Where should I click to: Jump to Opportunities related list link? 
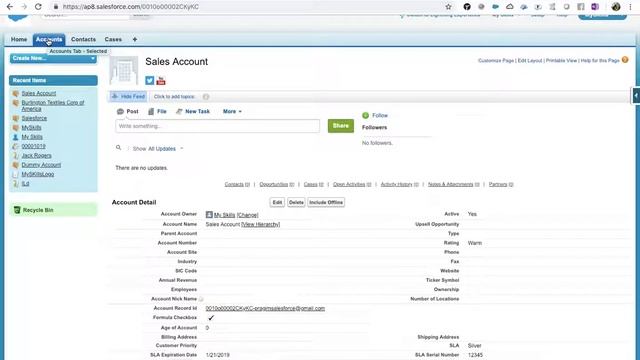pos(277,184)
